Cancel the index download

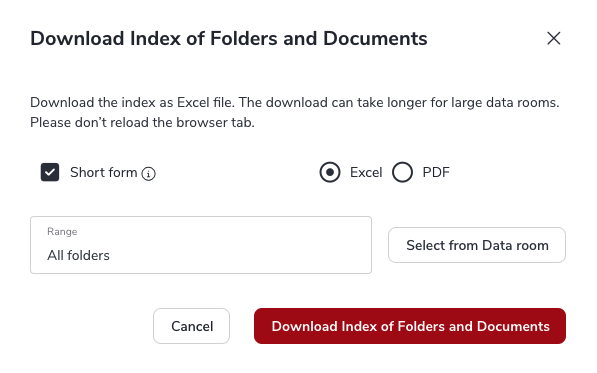[192, 326]
